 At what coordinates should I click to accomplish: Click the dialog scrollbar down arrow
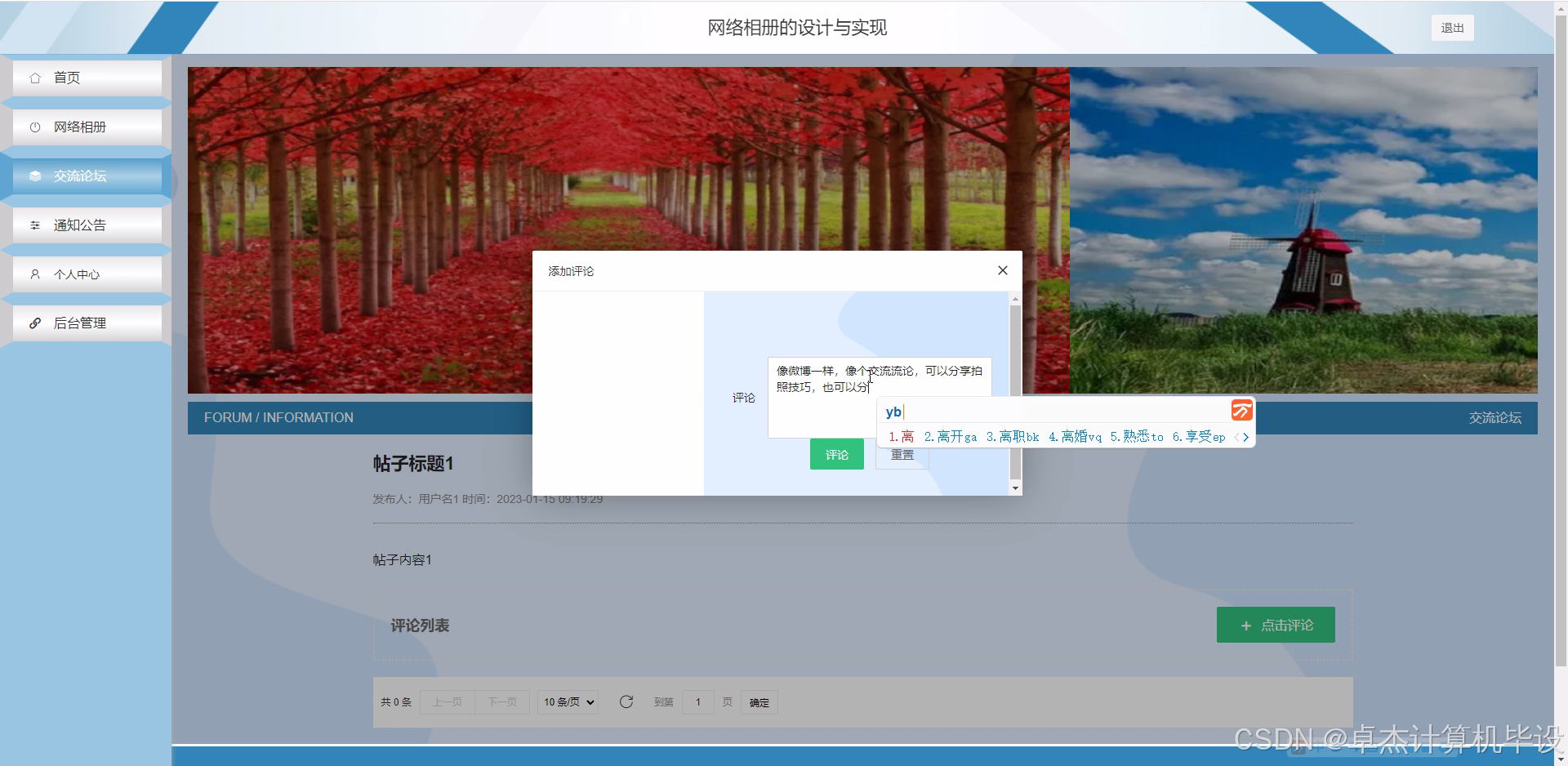point(1015,488)
